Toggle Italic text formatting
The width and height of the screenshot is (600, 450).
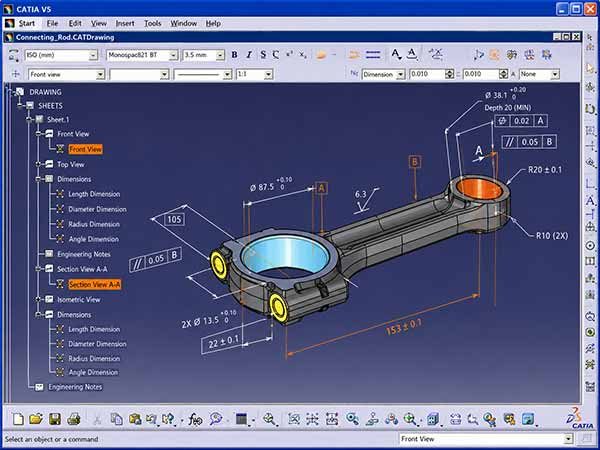249,55
